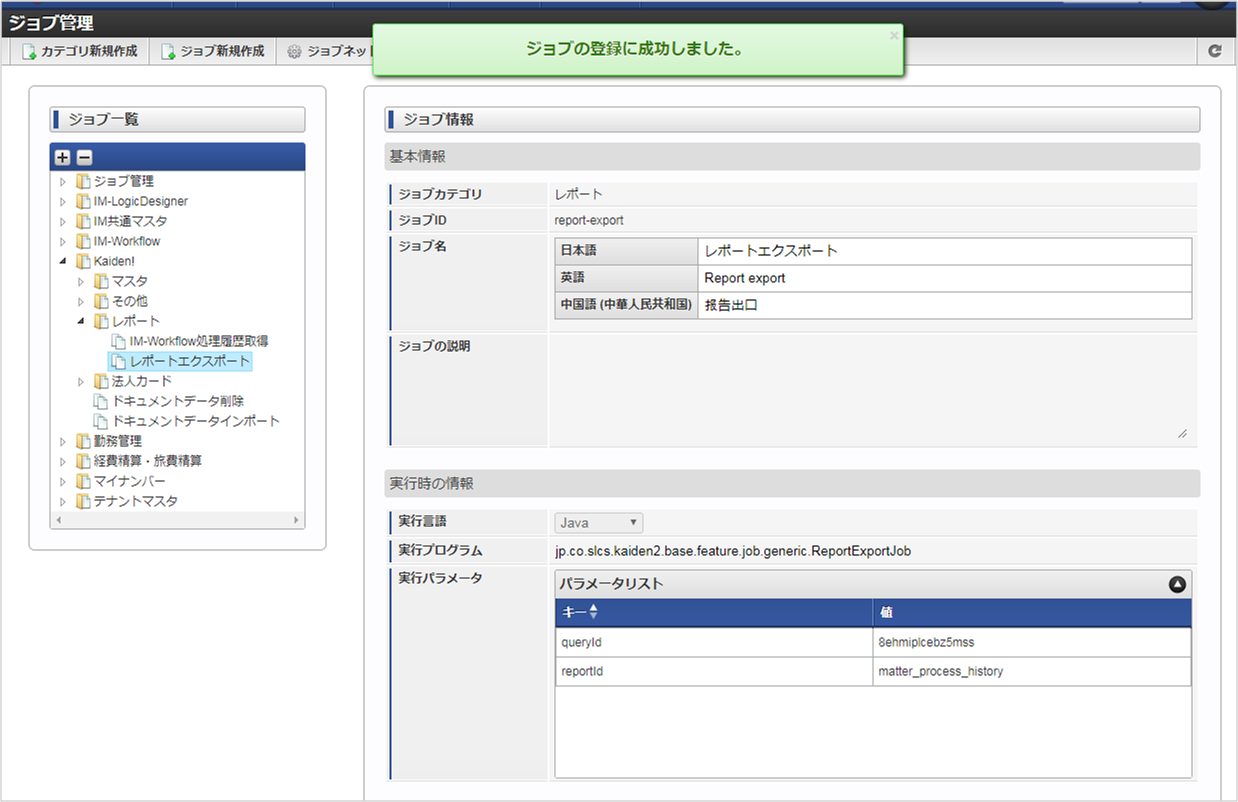Select ジョブ管理 folder icon in tree
This screenshot has height=802, width=1238.
83,181
